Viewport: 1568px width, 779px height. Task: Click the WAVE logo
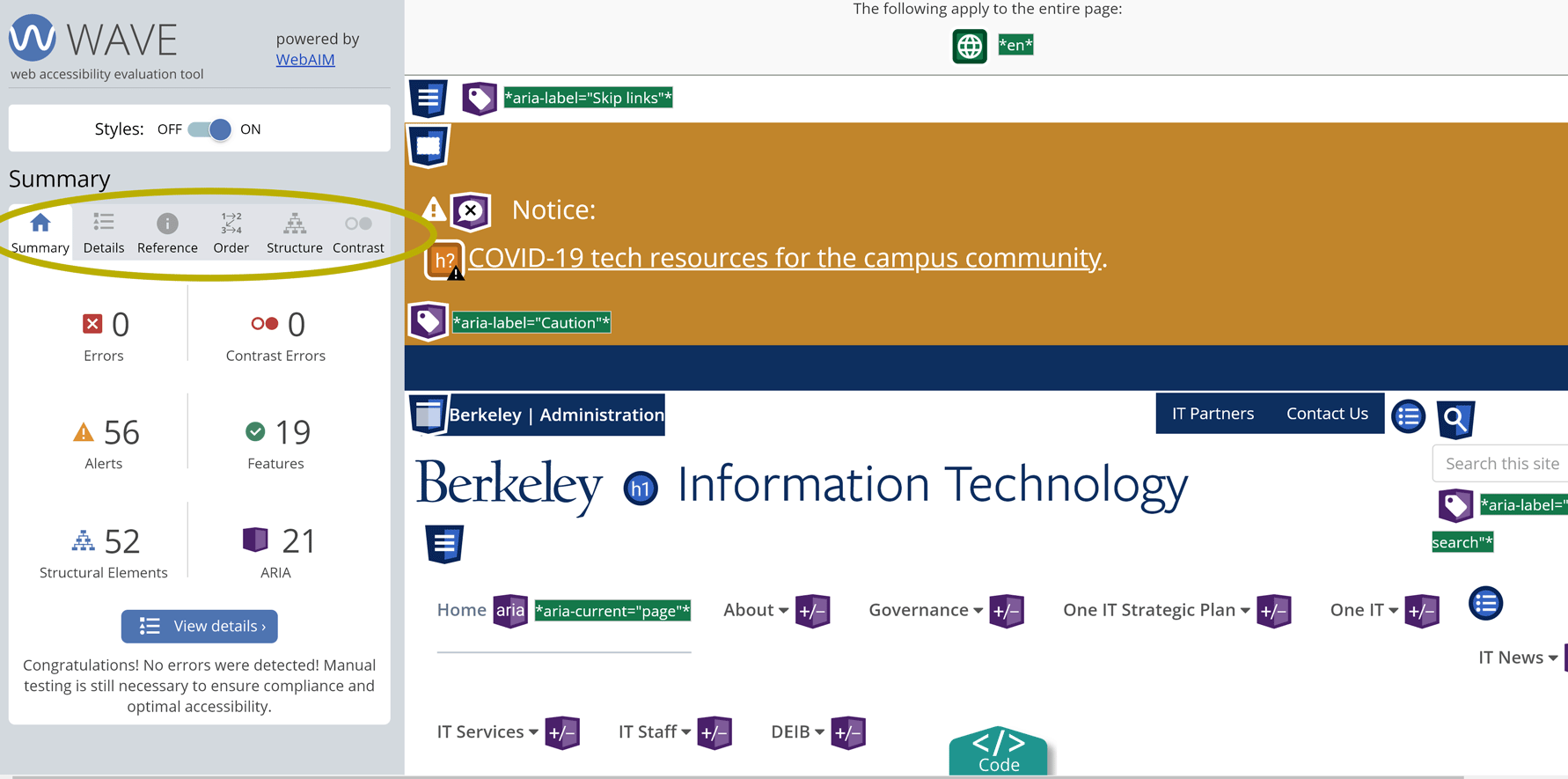[93, 39]
